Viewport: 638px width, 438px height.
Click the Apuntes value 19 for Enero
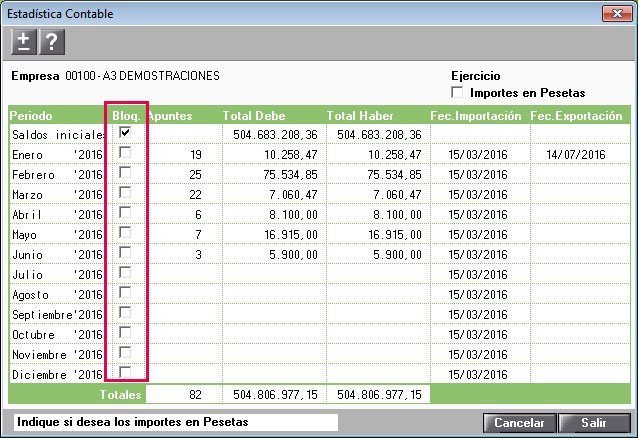click(x=196, y=155)
